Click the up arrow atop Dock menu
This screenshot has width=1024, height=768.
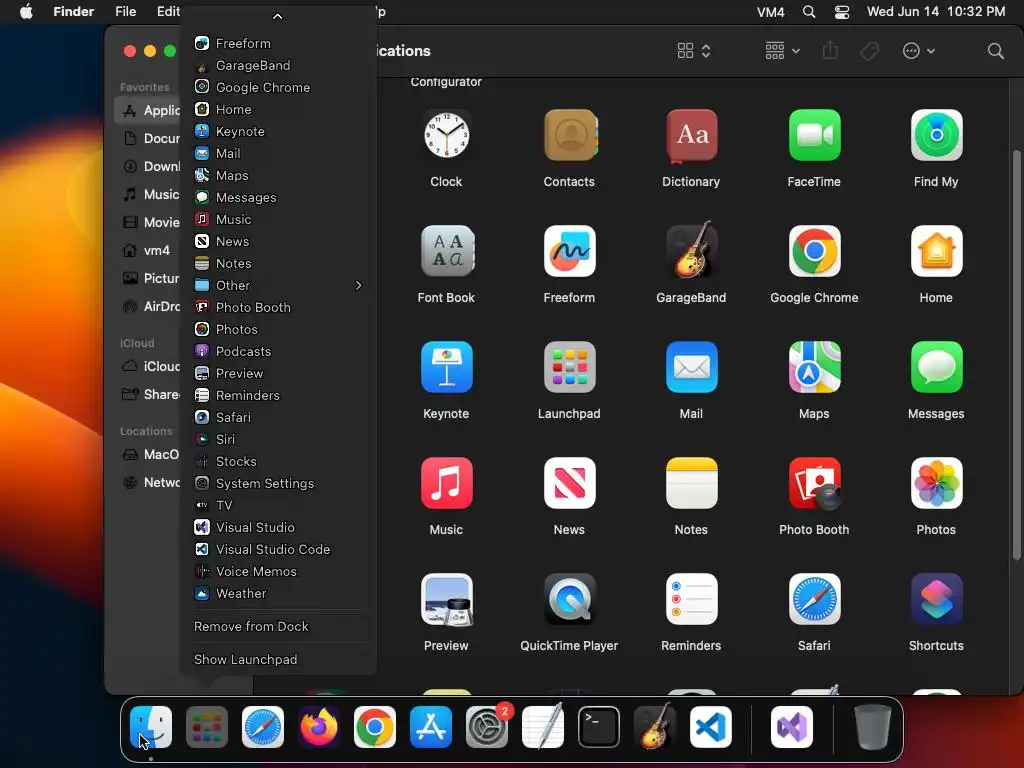click(278, 16)
